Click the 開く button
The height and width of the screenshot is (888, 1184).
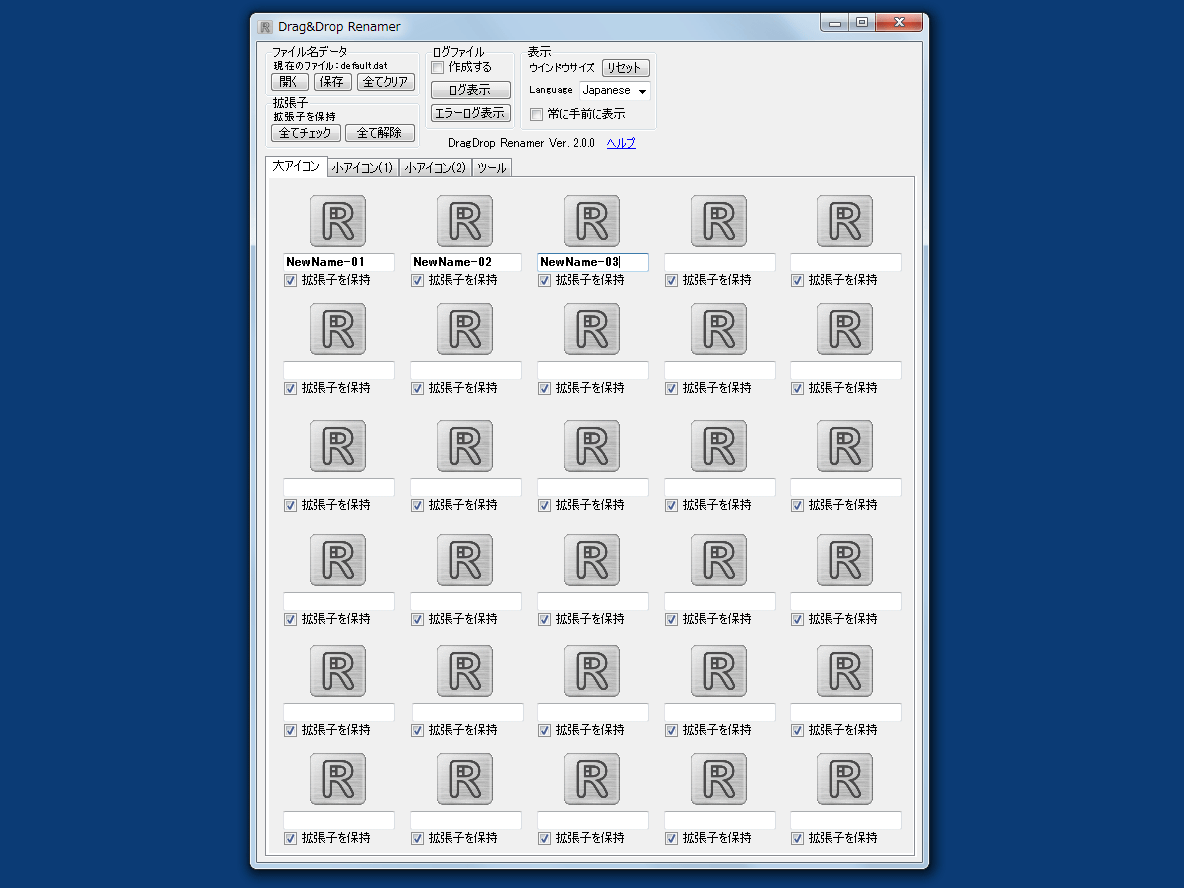click(289, 82)
